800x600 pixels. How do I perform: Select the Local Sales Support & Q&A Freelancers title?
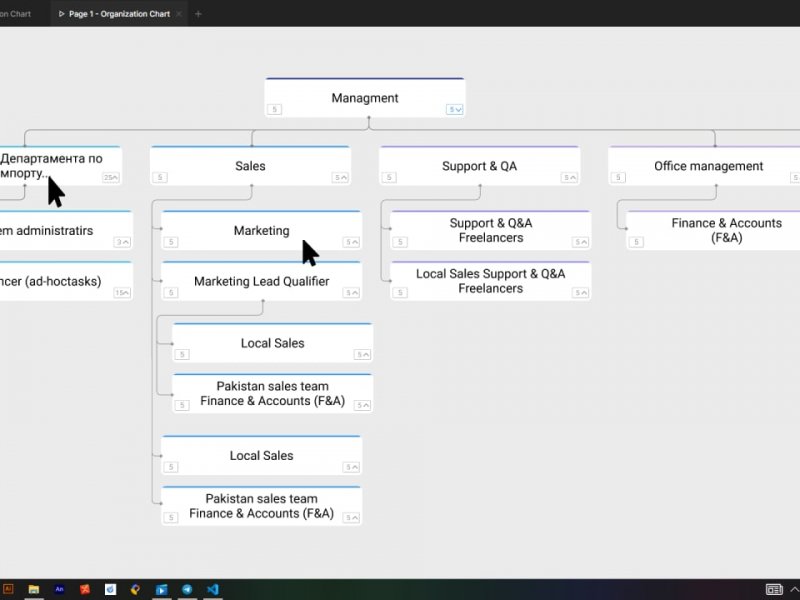tap(490, 281)
